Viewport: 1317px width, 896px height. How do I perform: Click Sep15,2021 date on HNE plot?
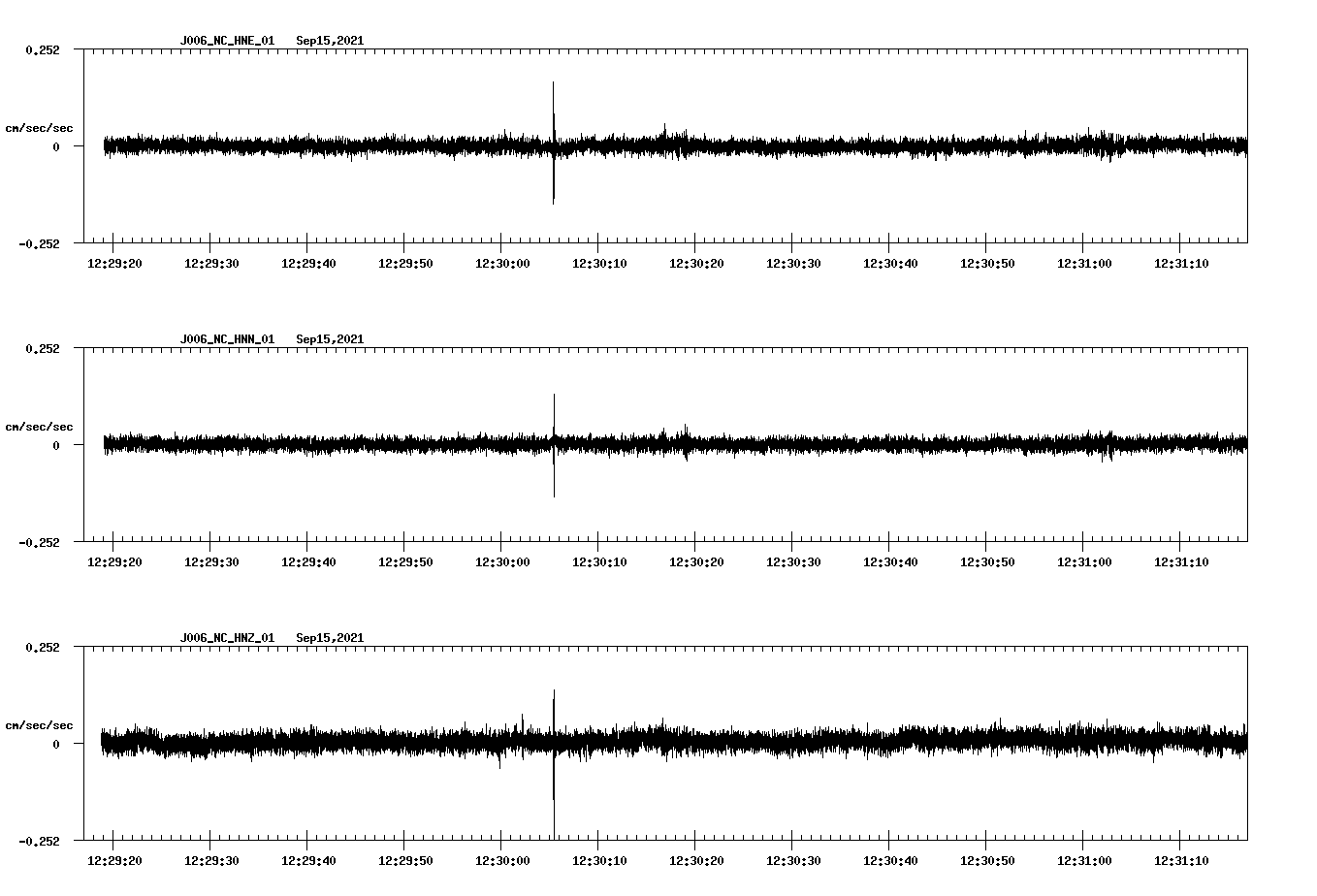click(x=330, y=41)
